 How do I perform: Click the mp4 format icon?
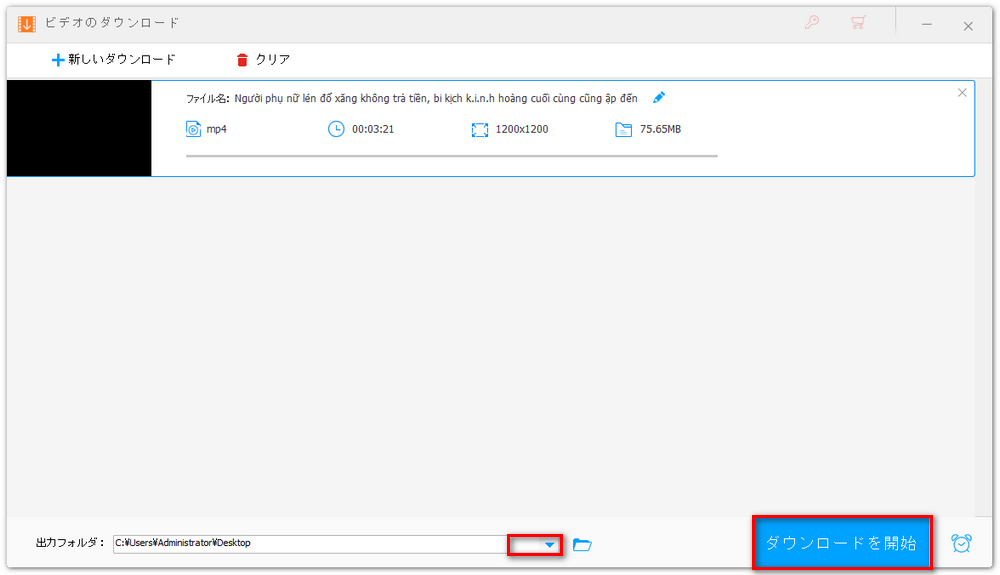[193, 129]
